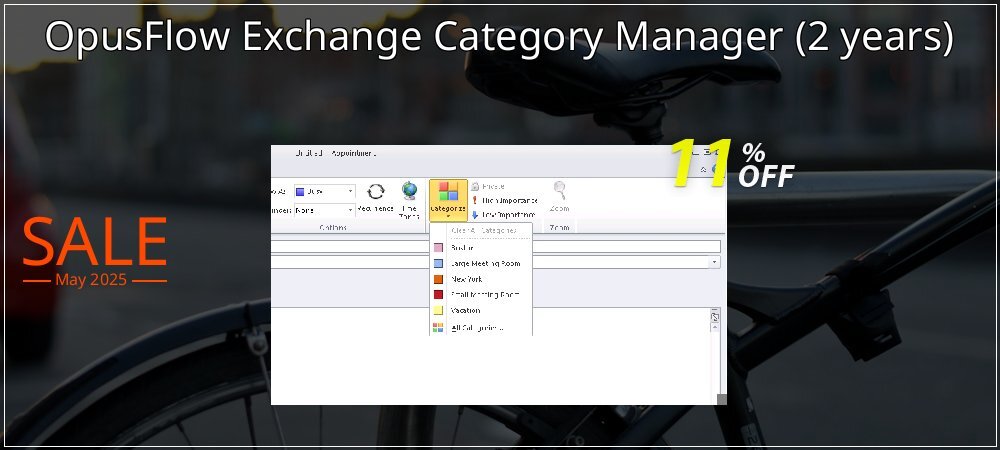Click the up arrow of the body scrollbar
The height and width of the screenshot is (450, 1000).
pos(715,326)
